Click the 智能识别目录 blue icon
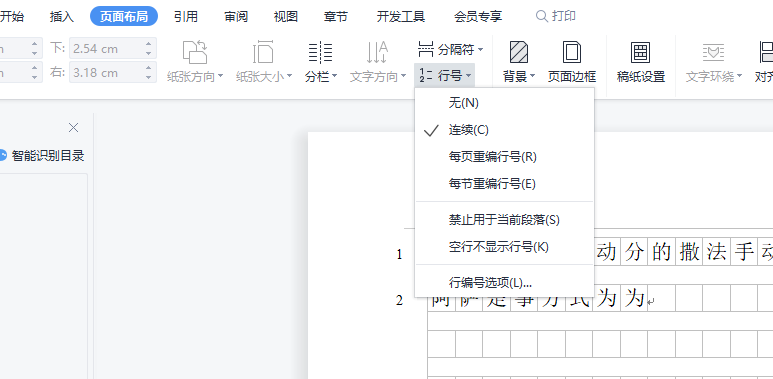 pos(3,156)
